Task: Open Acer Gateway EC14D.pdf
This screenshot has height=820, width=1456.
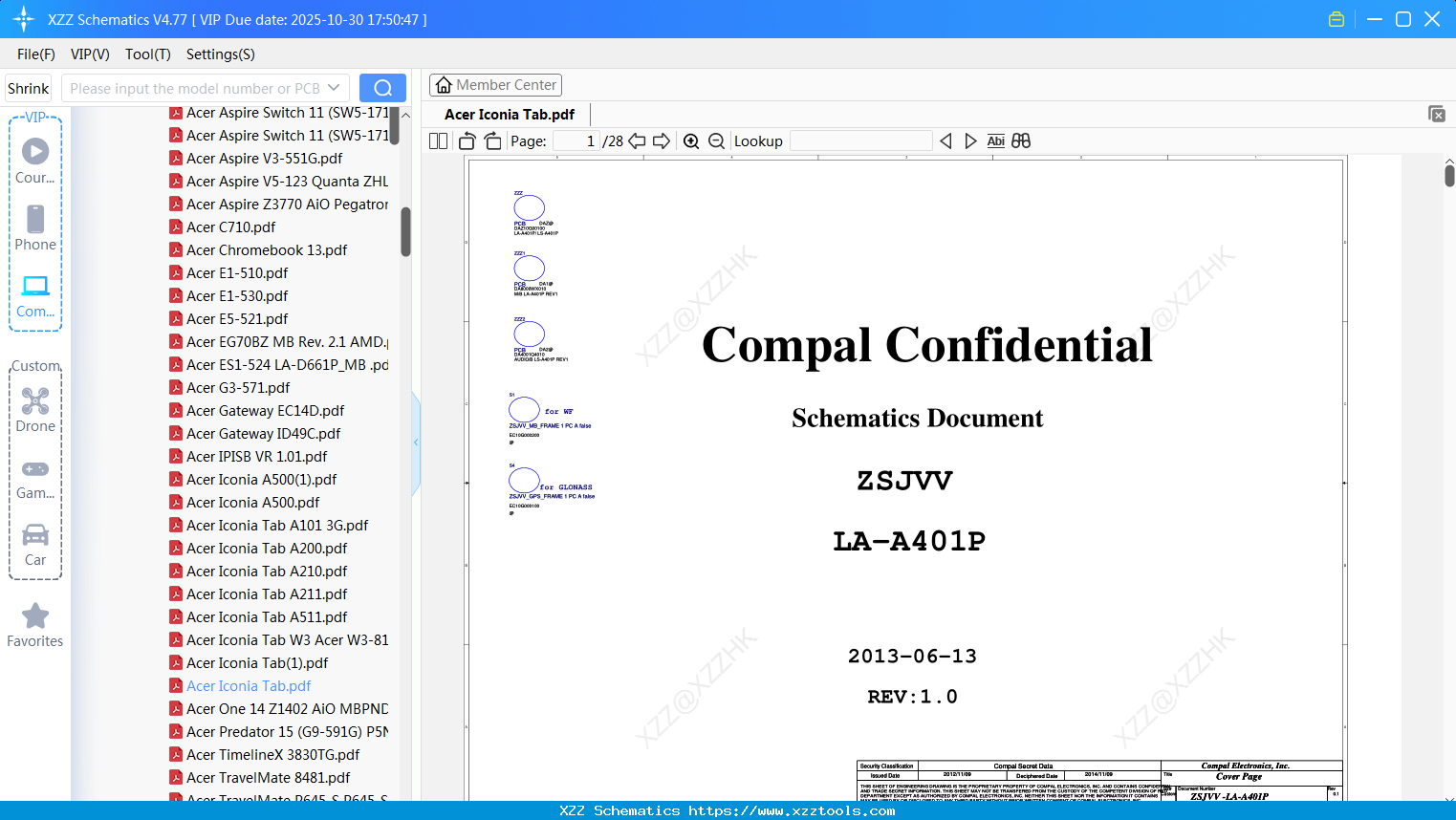Action: click(266, 411)
